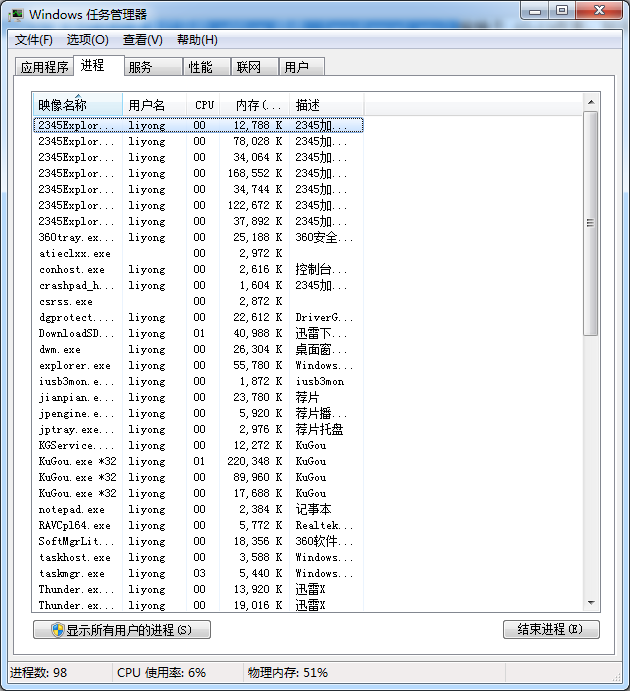
Task: Sort by 映像名称 column header
Action: click(x=78, y=105)
